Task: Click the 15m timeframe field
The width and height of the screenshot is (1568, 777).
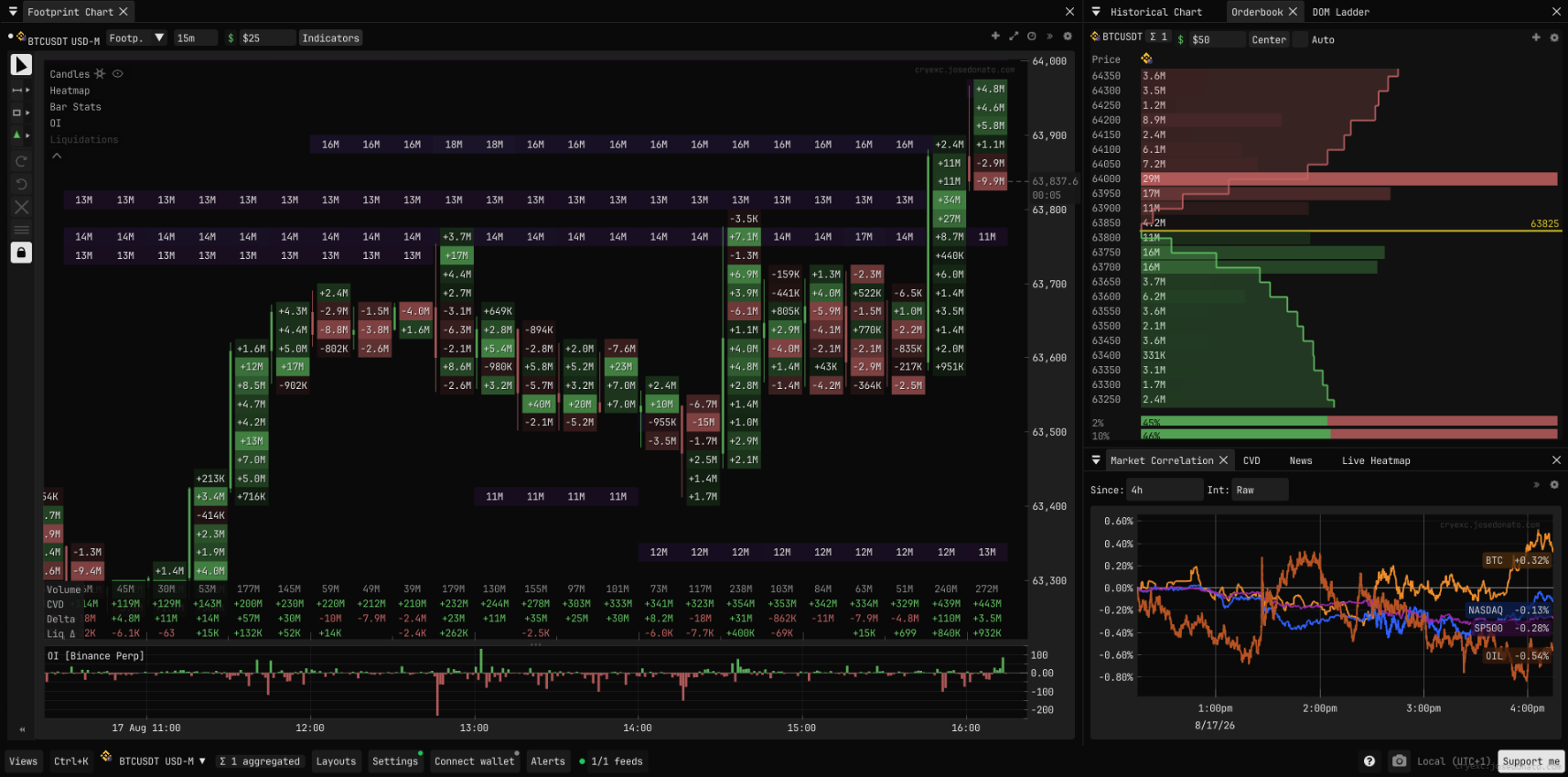Action: pos(196,38)
